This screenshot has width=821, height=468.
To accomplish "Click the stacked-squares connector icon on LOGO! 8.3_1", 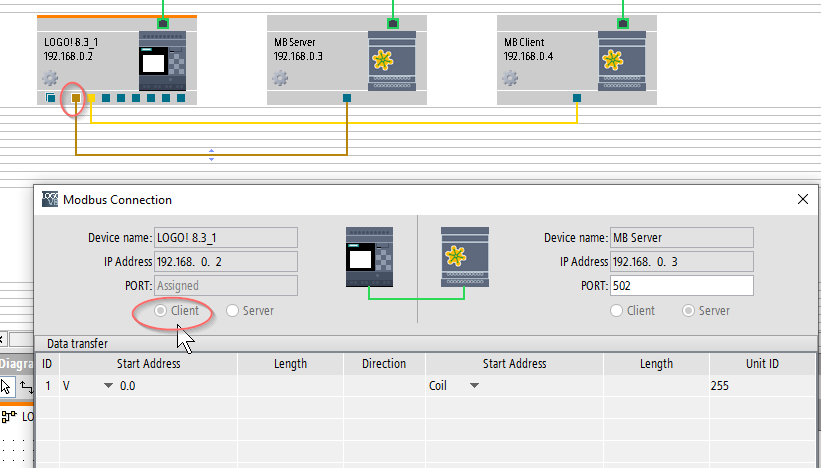I will point(50,98).
